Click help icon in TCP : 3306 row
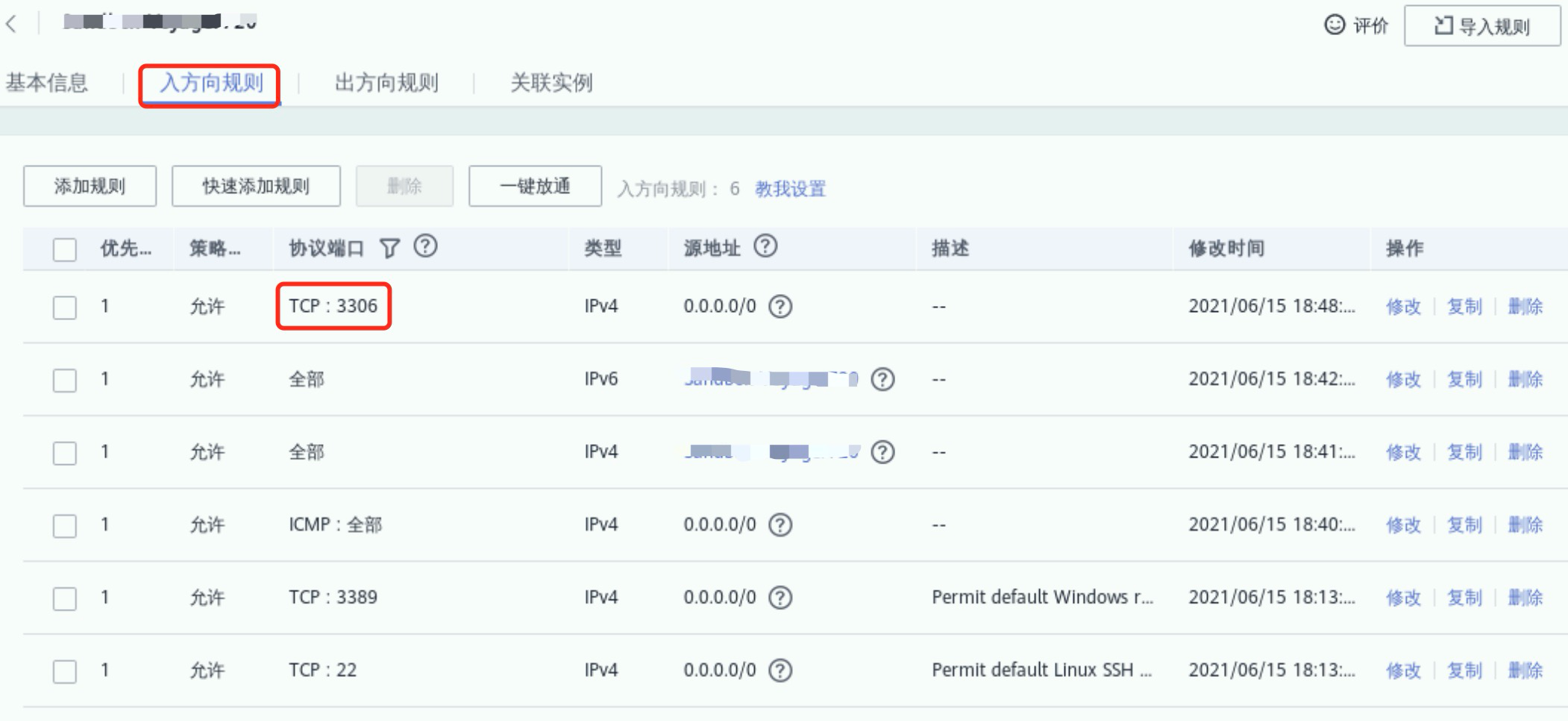1568x721 pixels. [x=780, y=307]
